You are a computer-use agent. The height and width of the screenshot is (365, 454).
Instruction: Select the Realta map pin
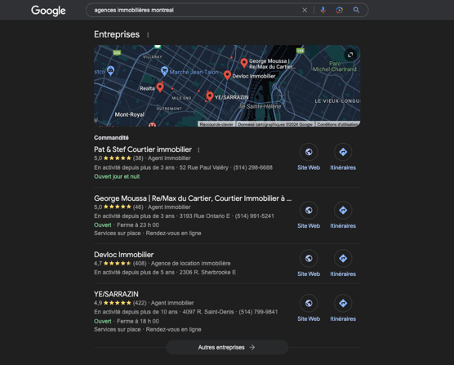160,87
